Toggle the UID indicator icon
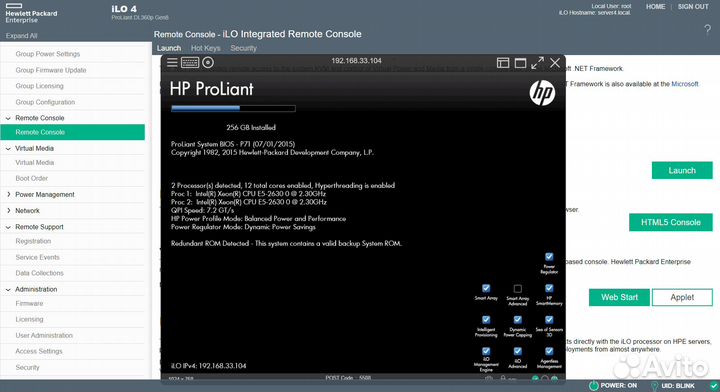 tap(654, 386)
